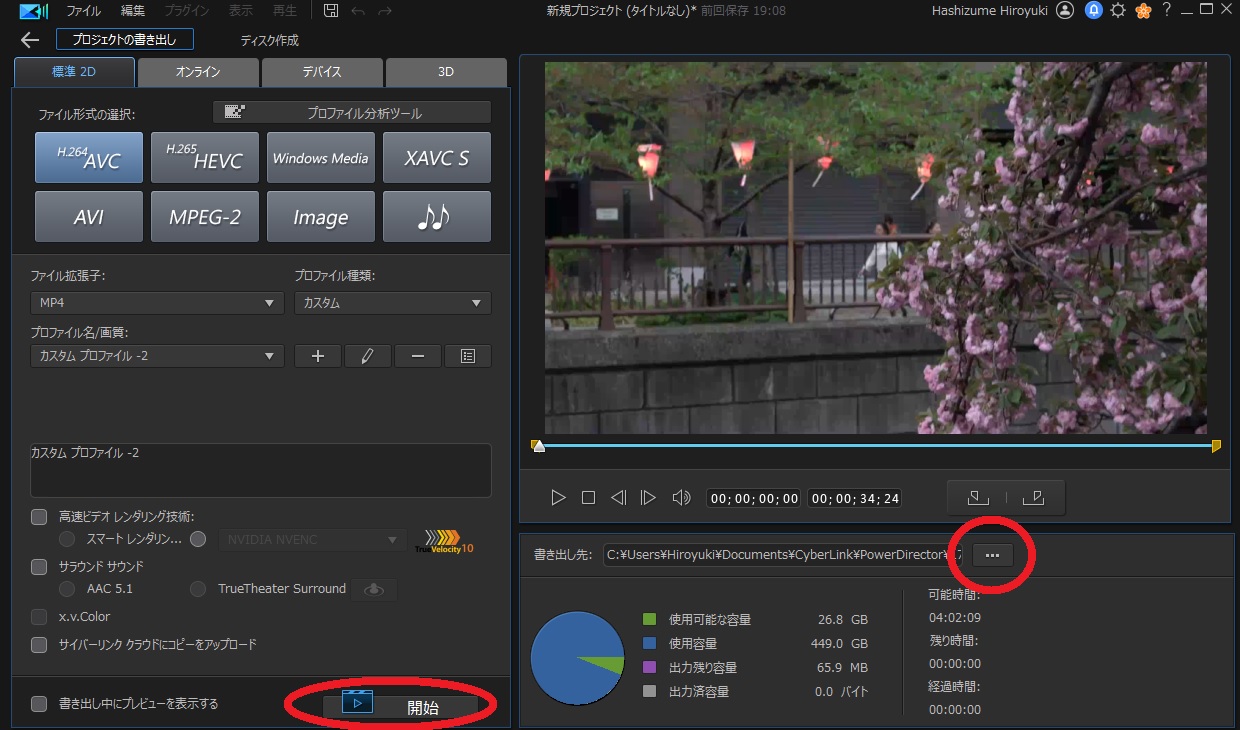Select Image file format
The width and height of the screenshot is (1240, 730).
pos(321,217)
